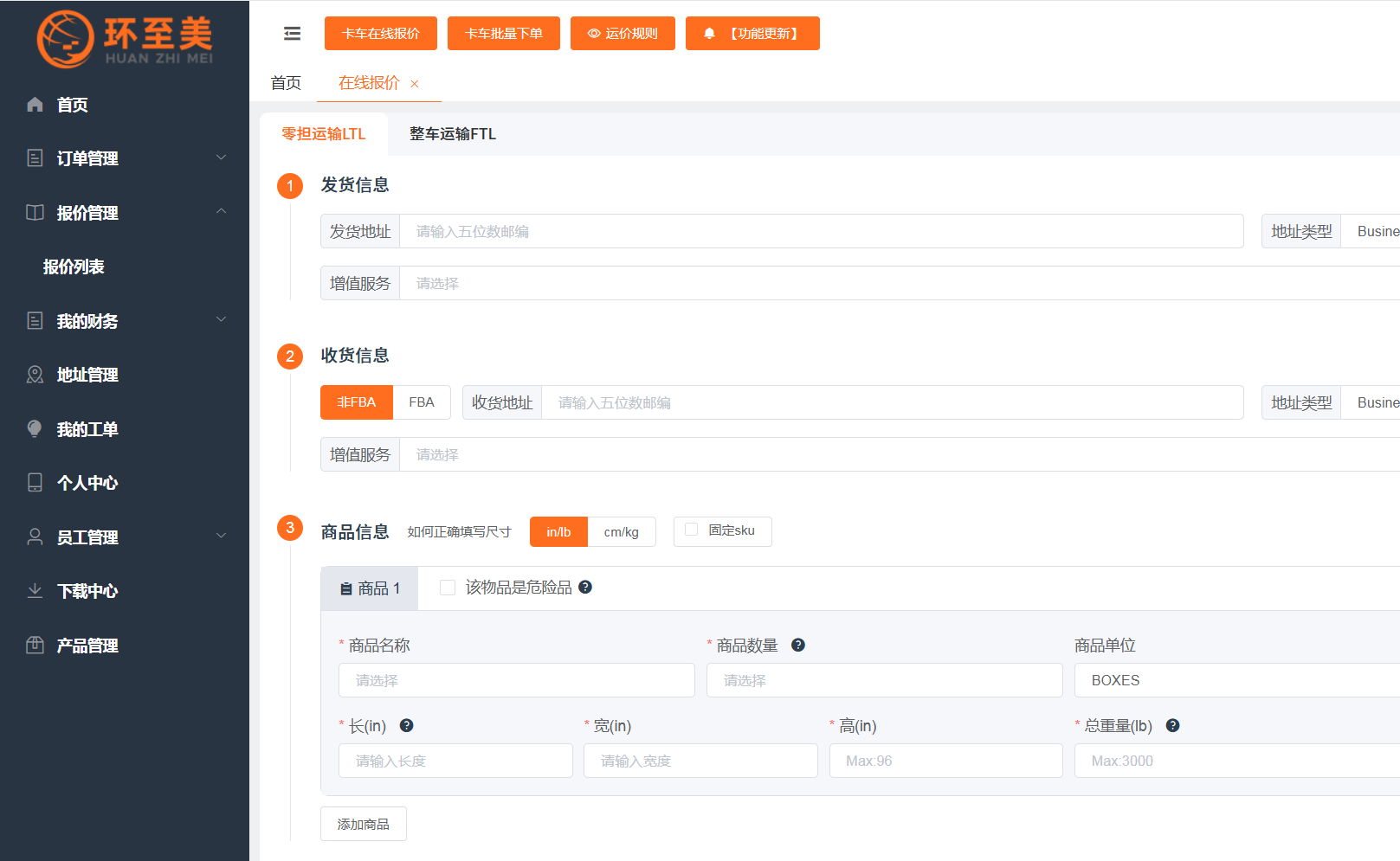Click the 地址管理 location icon
Viewport: 1400px width, 861px height.
(x=35, y=375)
